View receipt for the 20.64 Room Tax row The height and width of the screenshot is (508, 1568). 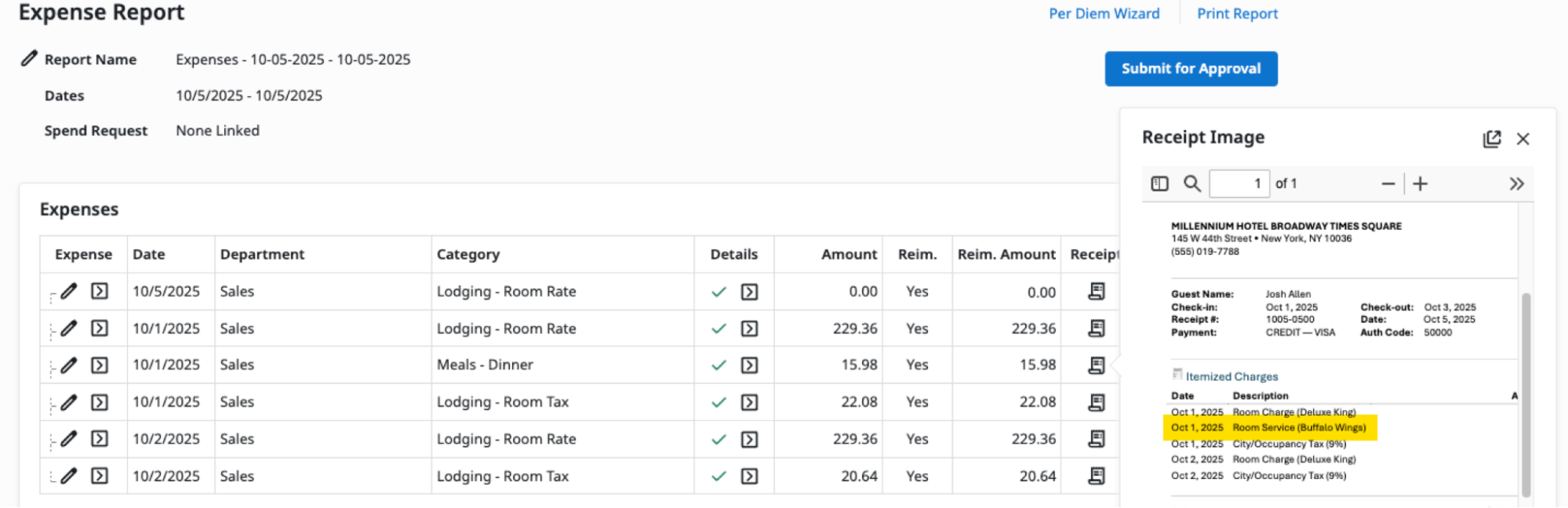point(1097,475)
